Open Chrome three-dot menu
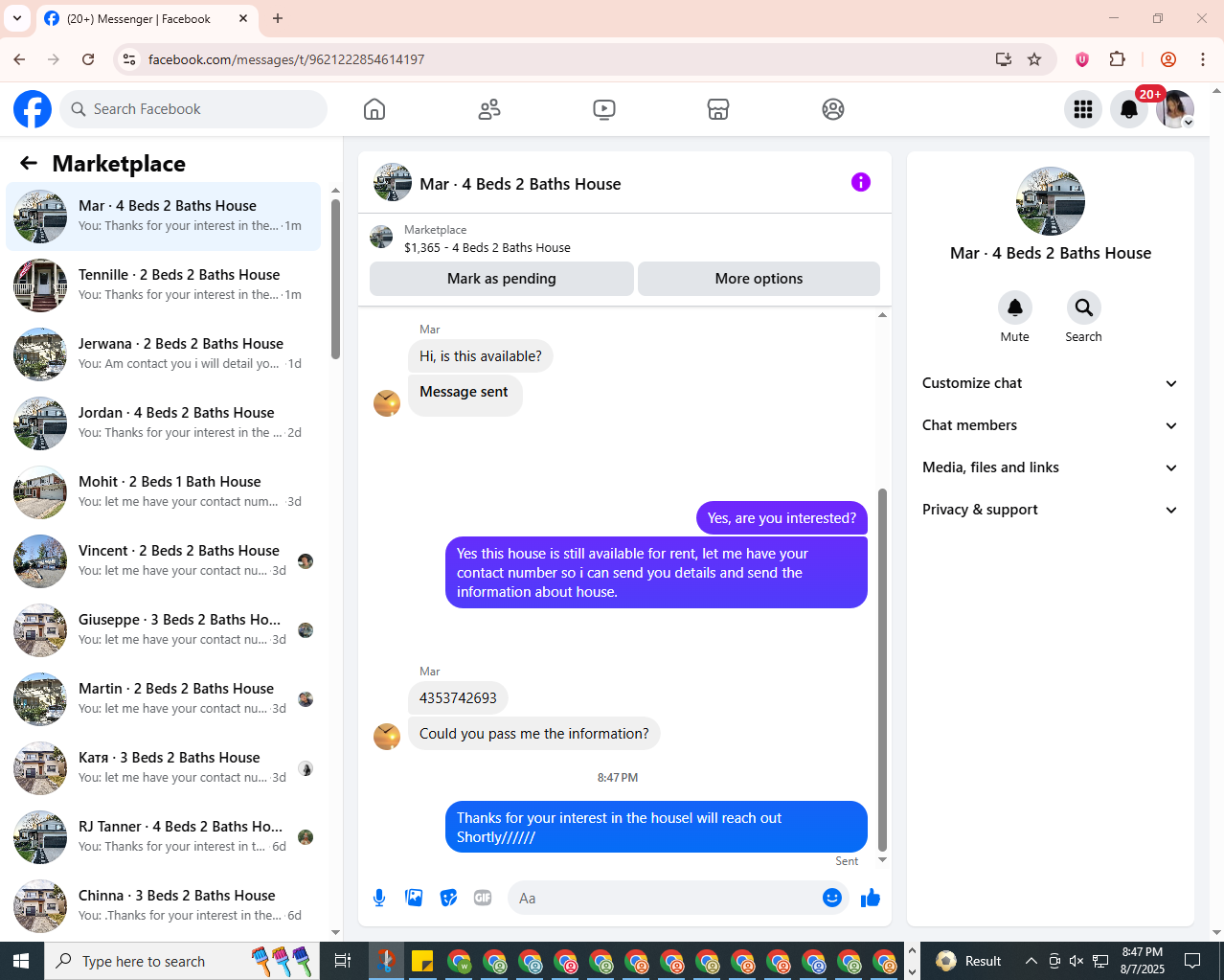 1203,59
